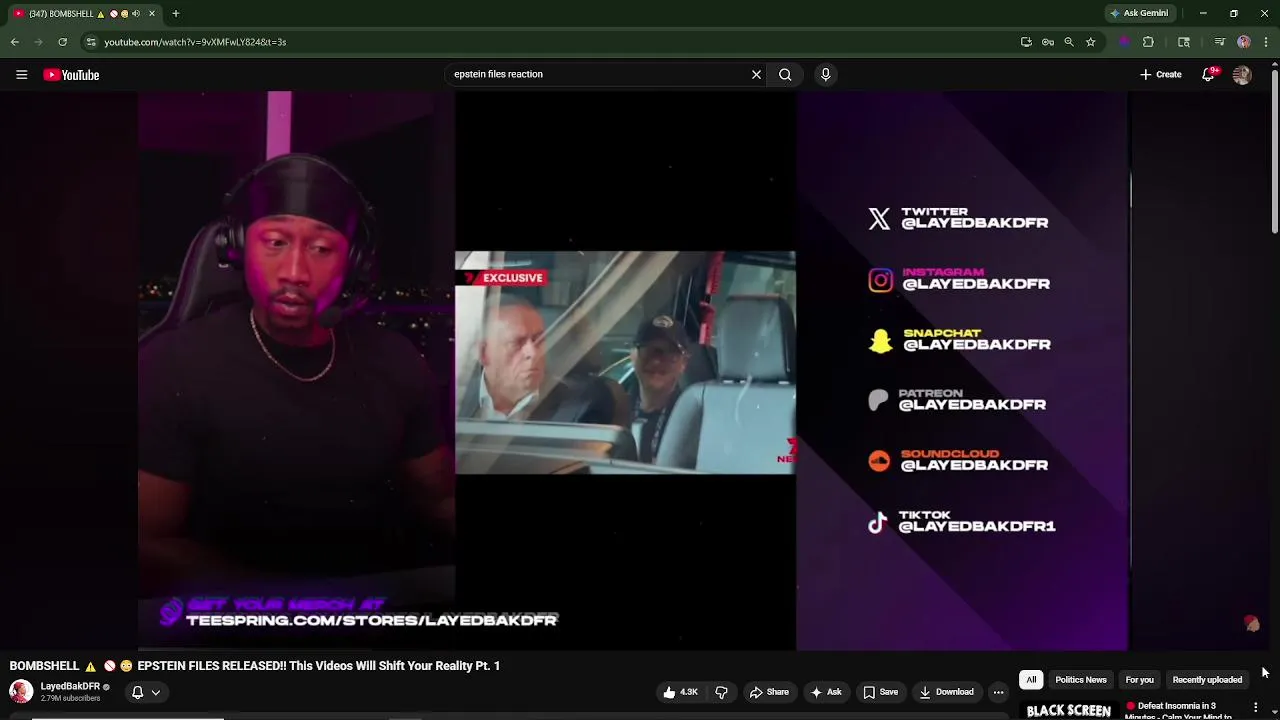The height and width of the screenshot is (720, 1280).
Task: Open the password key icon in the address bar
Action: (x=1047, y=42)
